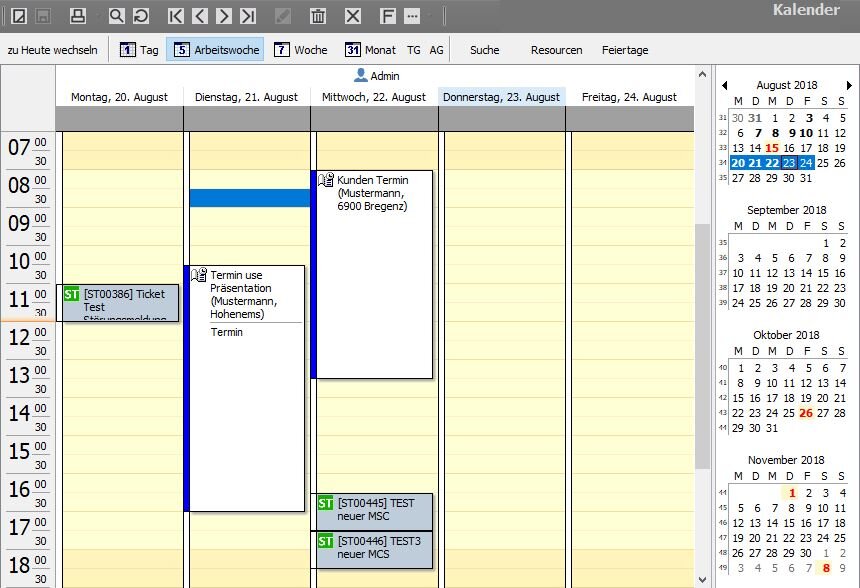Open the three-dots more options button
860x588 pixels.
pyautogui.click(x=412, y=16)
